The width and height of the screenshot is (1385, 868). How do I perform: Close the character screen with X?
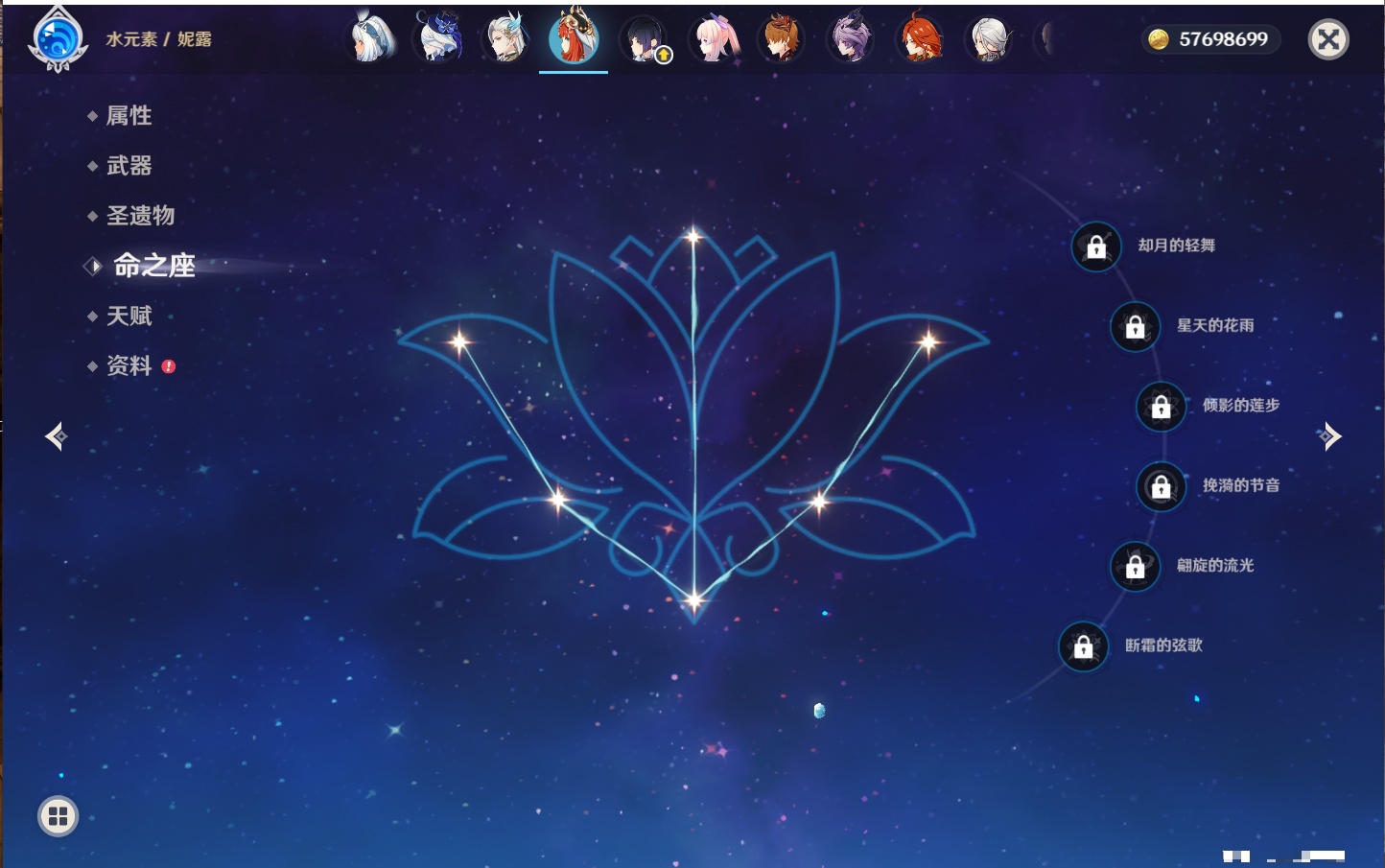[1328, 39]
